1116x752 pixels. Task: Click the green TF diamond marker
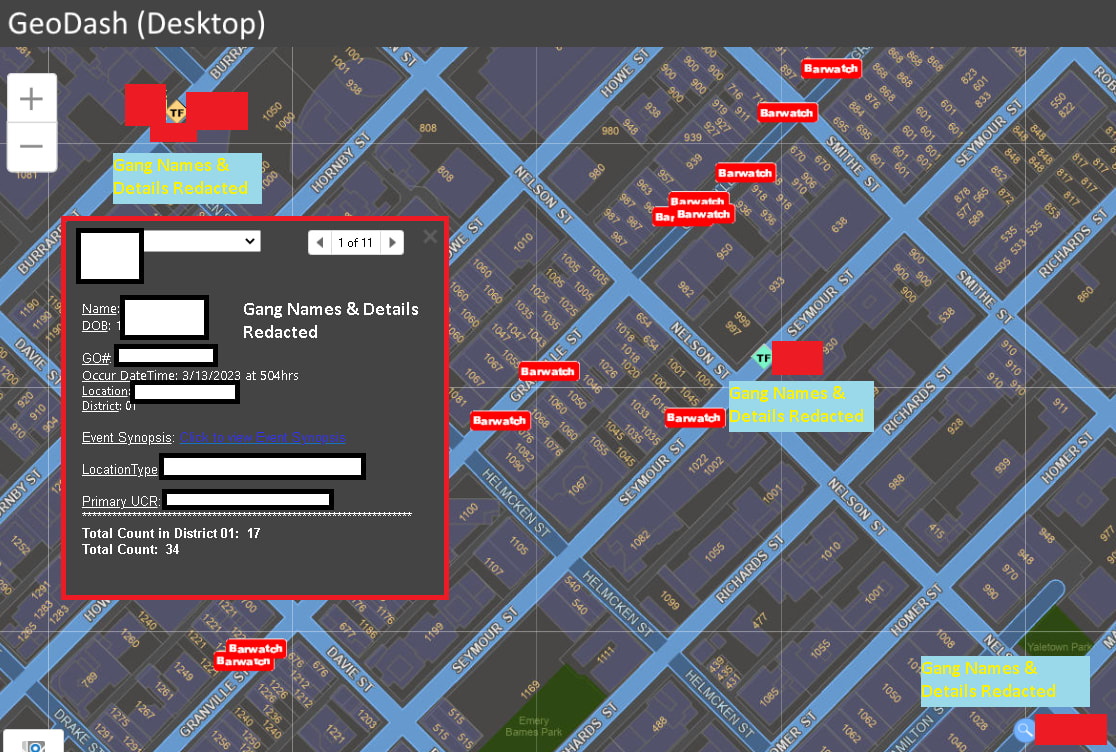[x=762, y=358]
